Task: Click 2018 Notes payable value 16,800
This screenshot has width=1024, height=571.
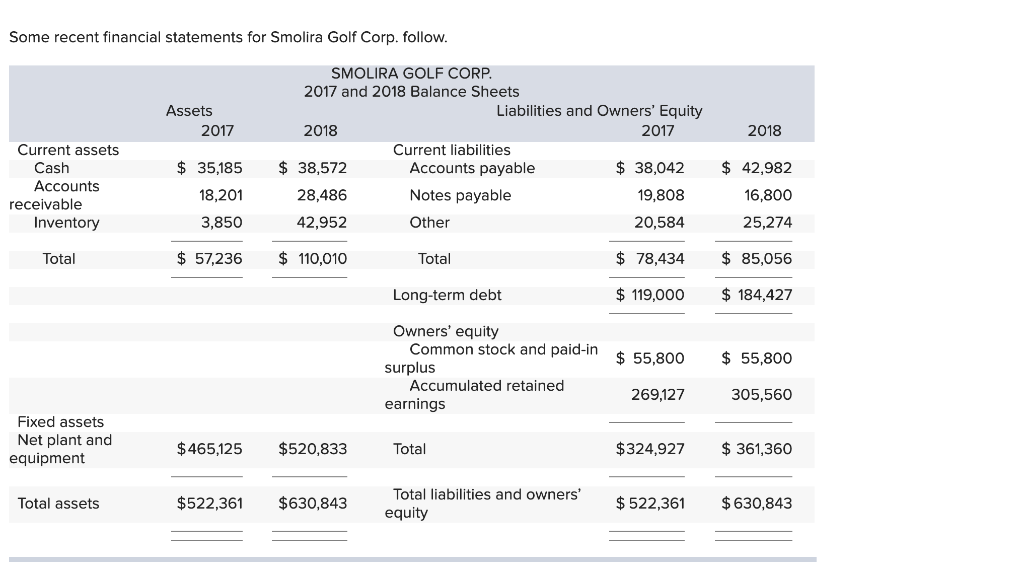Action: (x=768, y=195)
